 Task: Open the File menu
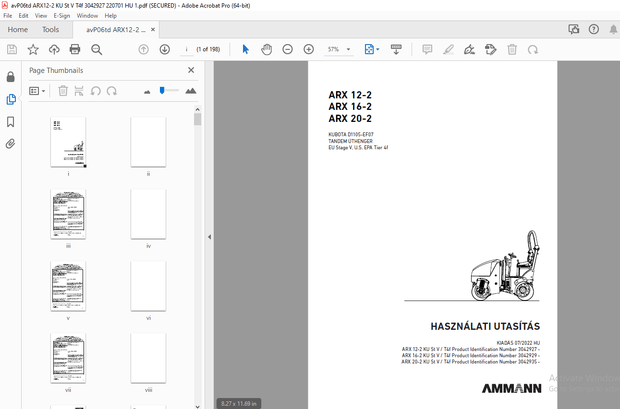point(8,16)
